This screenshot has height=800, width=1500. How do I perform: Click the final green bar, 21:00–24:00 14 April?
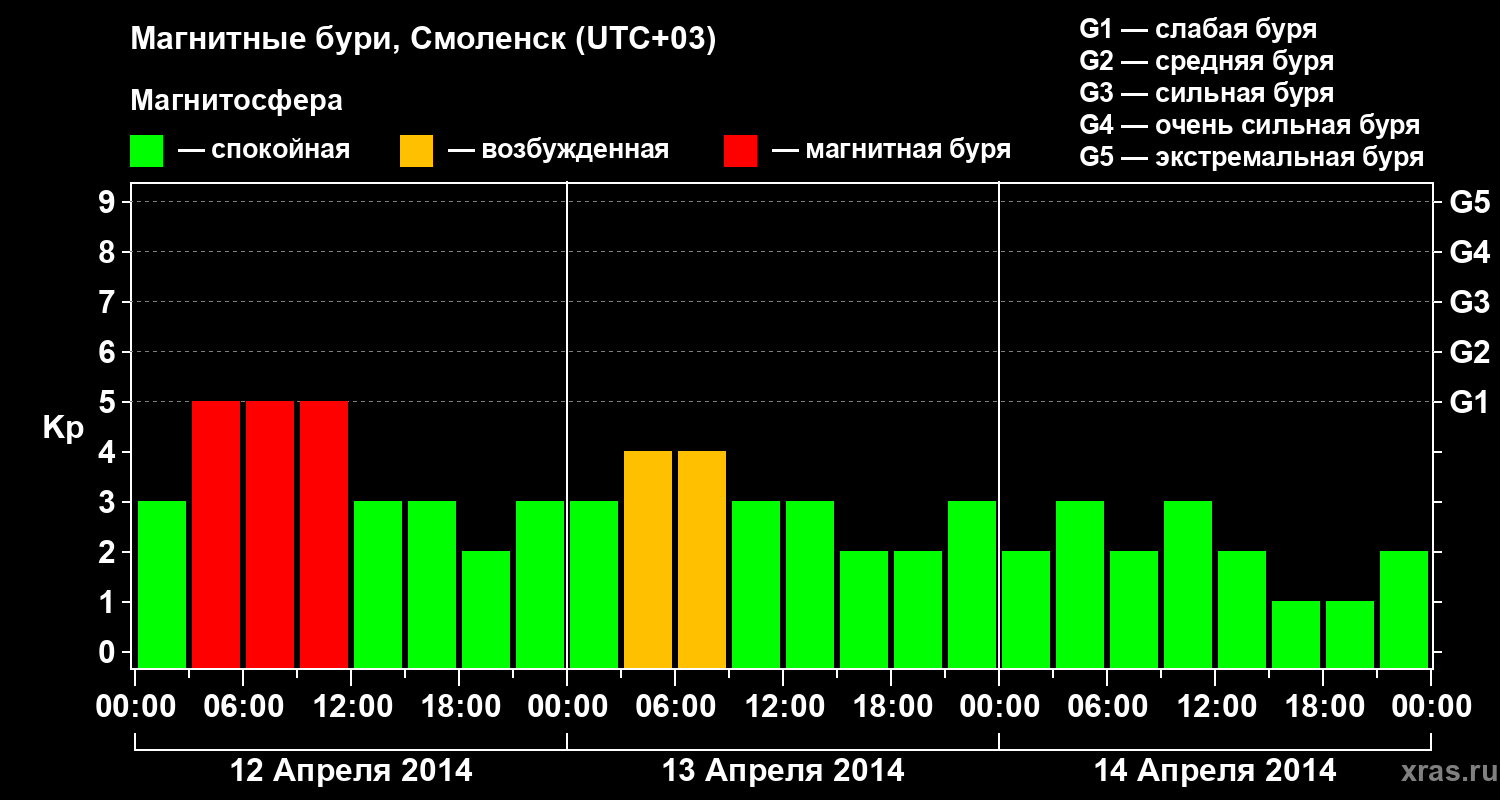1404,609
